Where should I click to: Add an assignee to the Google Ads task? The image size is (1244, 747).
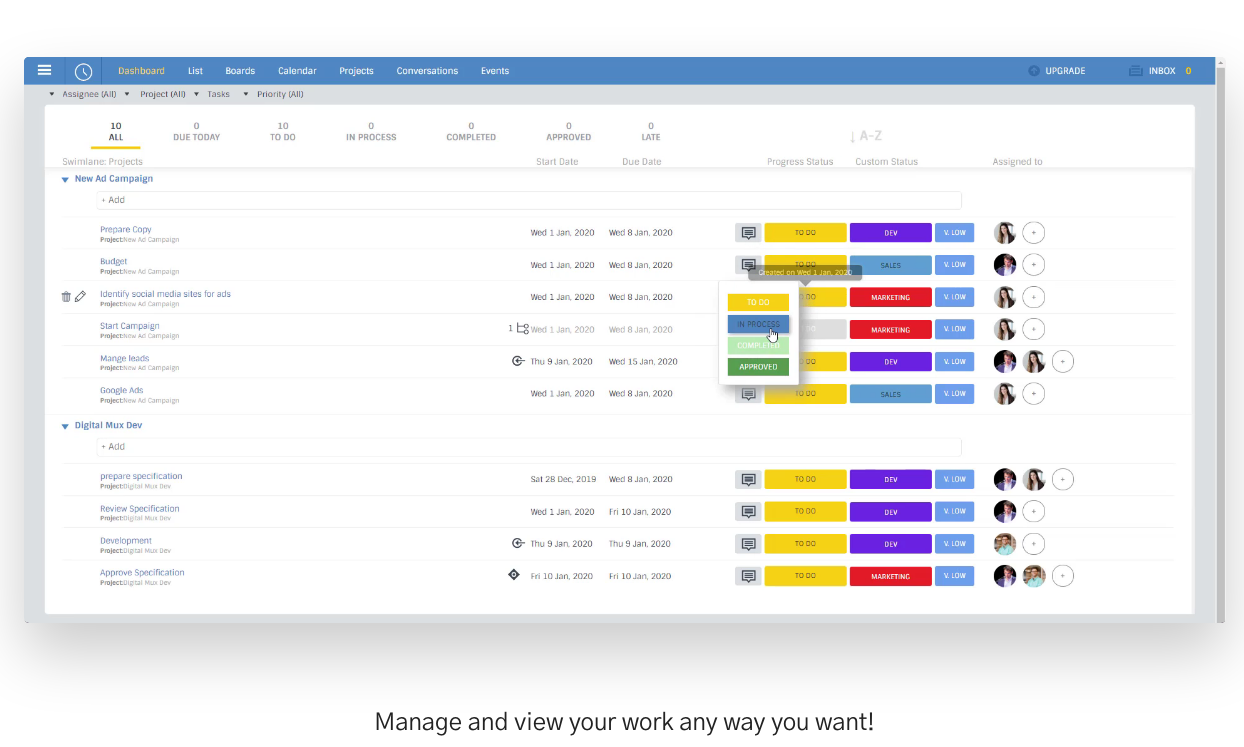[x=1033, y=394]
